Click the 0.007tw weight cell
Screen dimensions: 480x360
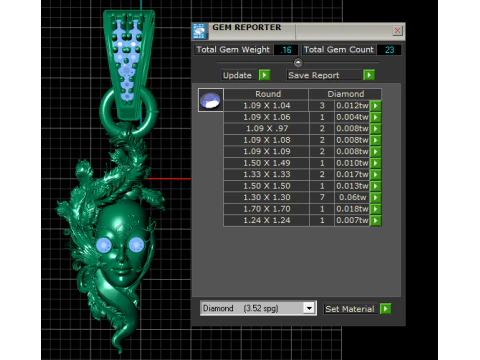352,221
